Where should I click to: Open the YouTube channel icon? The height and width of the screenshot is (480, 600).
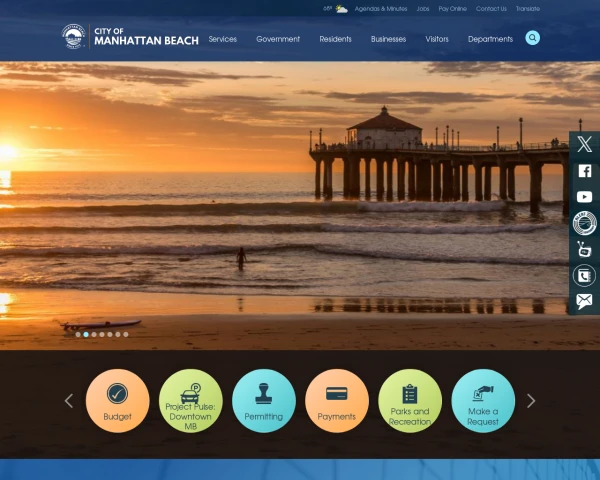tap(584, 197)
